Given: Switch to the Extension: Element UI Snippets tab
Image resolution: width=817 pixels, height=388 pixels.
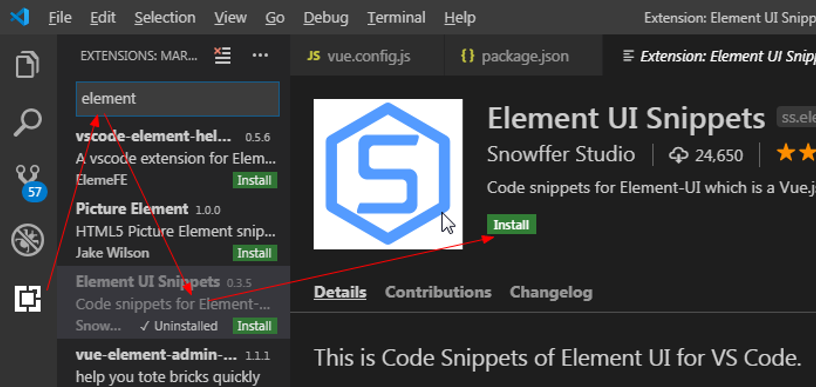Looking at the screenshot, I should click(710, 56).
